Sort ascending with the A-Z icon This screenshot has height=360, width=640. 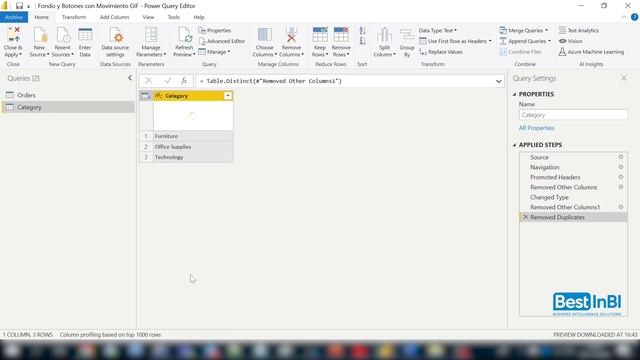click(x=362, y=31)
